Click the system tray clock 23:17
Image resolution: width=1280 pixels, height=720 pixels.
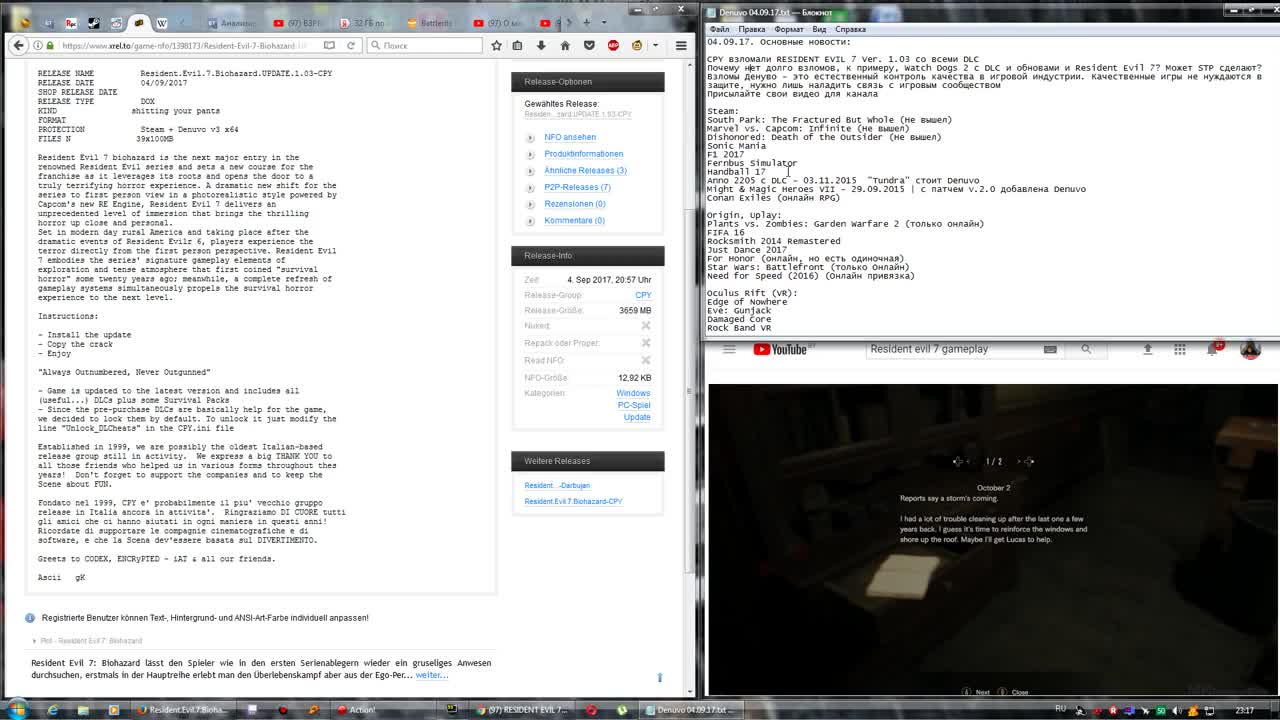coord(1245,710)
